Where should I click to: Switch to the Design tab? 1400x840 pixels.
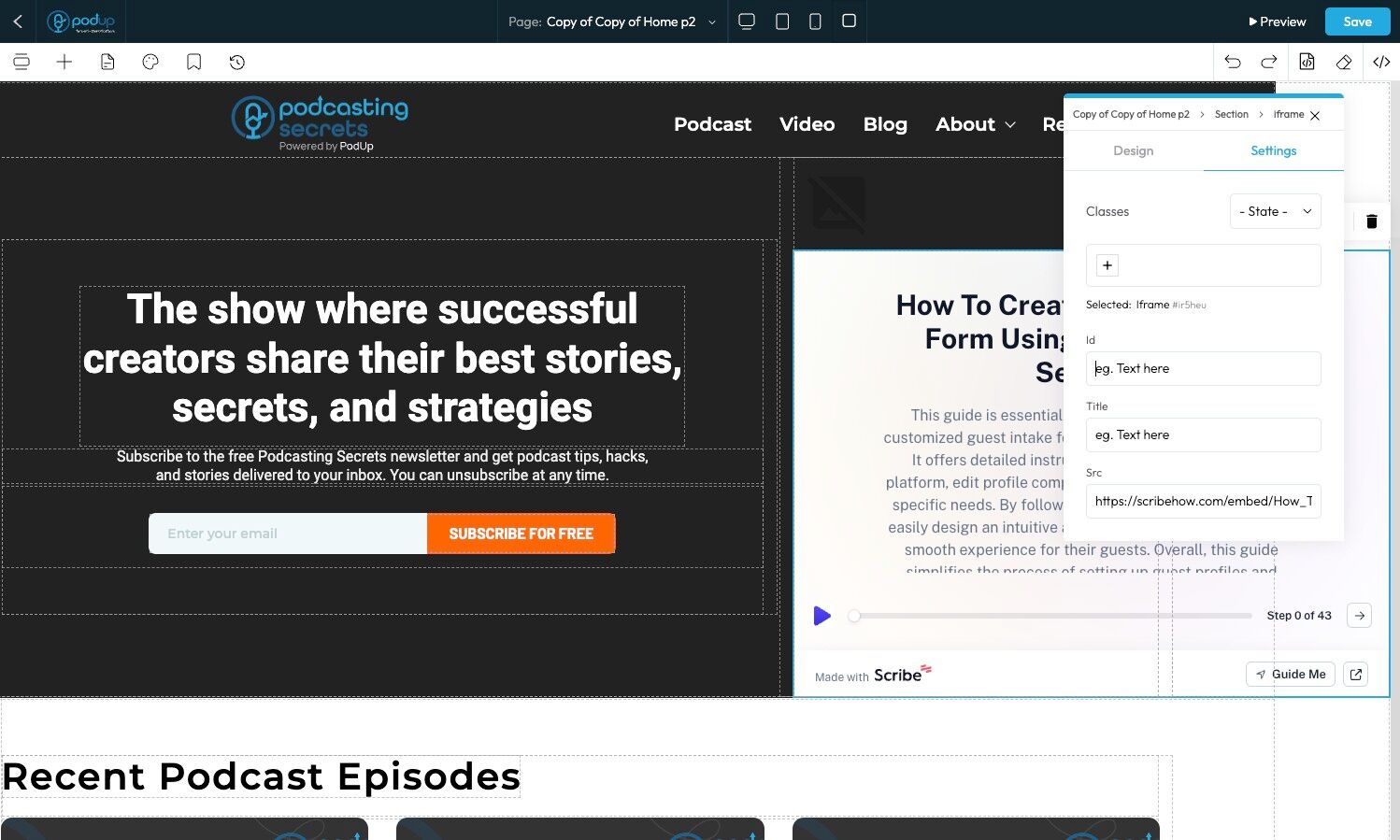point(1134,150)
